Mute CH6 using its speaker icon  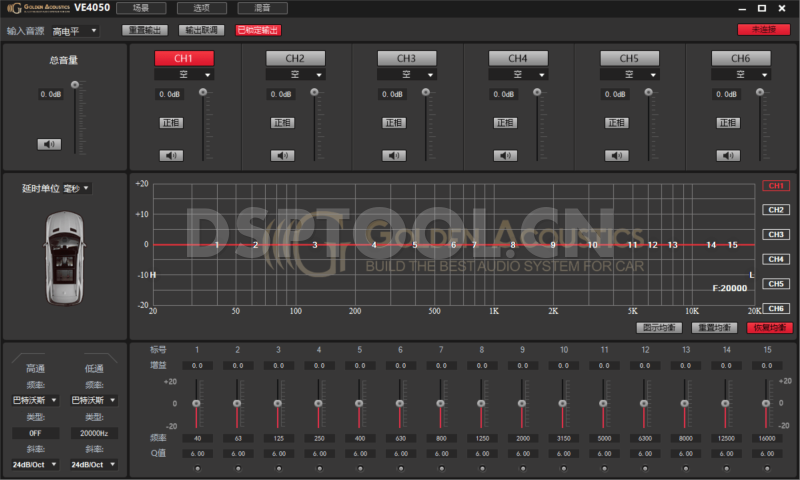(729, 155)
